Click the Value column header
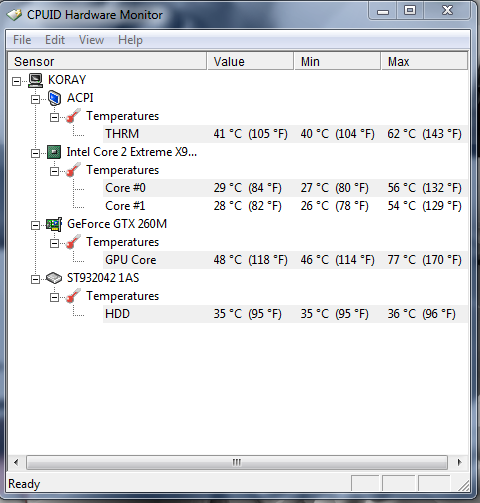480x503 pixels. [250, 61]
